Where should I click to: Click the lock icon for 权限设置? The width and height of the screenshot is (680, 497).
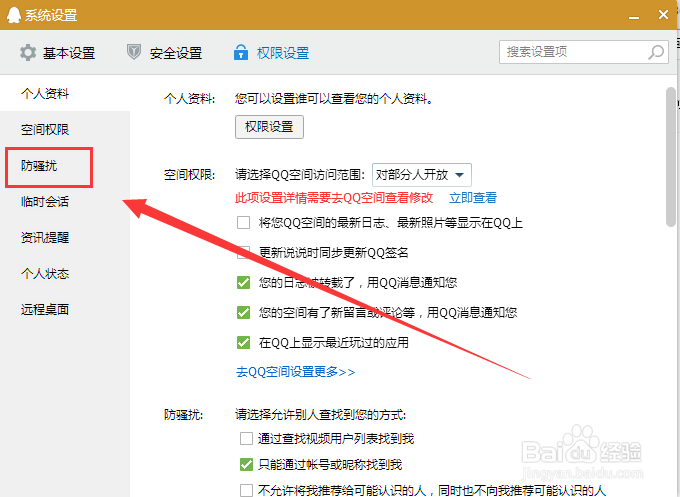point(241,52)
